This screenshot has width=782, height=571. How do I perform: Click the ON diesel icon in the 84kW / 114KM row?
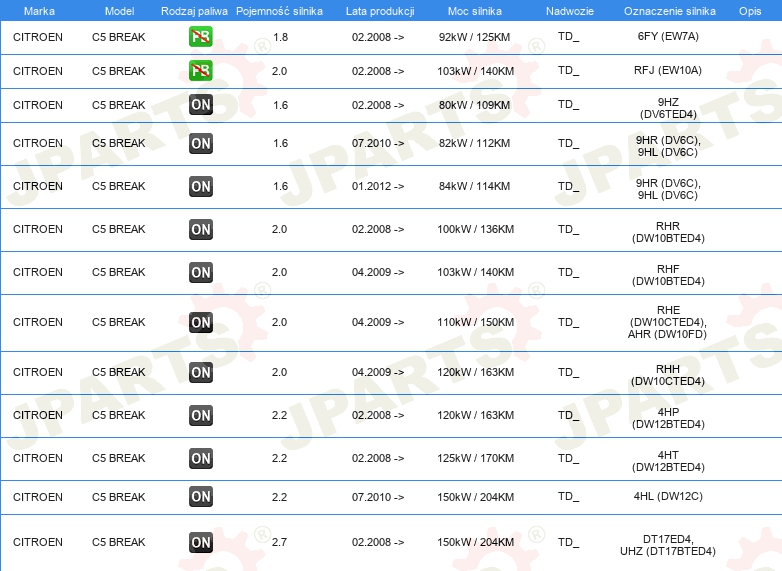(x=200, y=187)
